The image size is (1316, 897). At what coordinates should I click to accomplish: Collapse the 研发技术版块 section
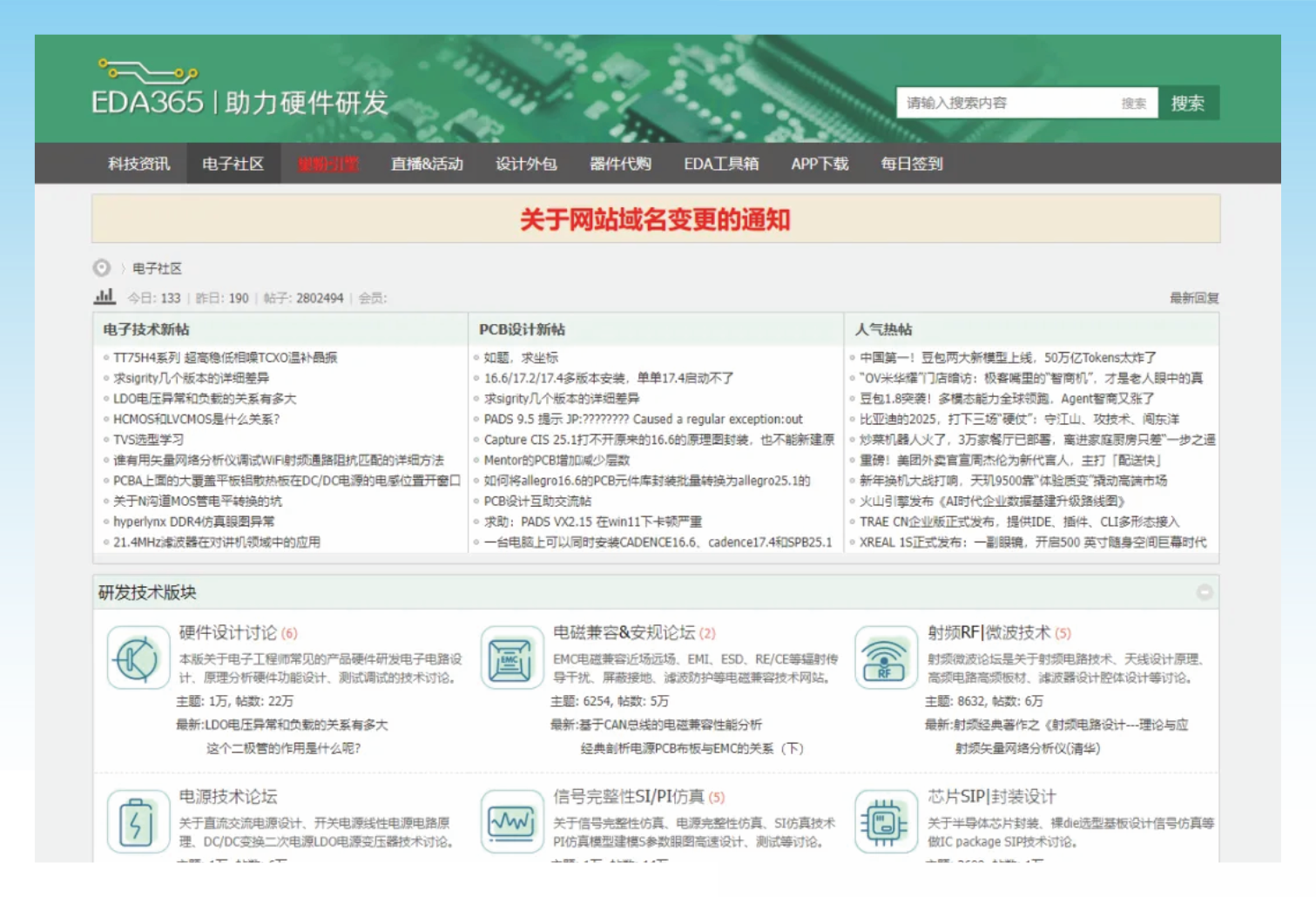tap(1205, 592)
